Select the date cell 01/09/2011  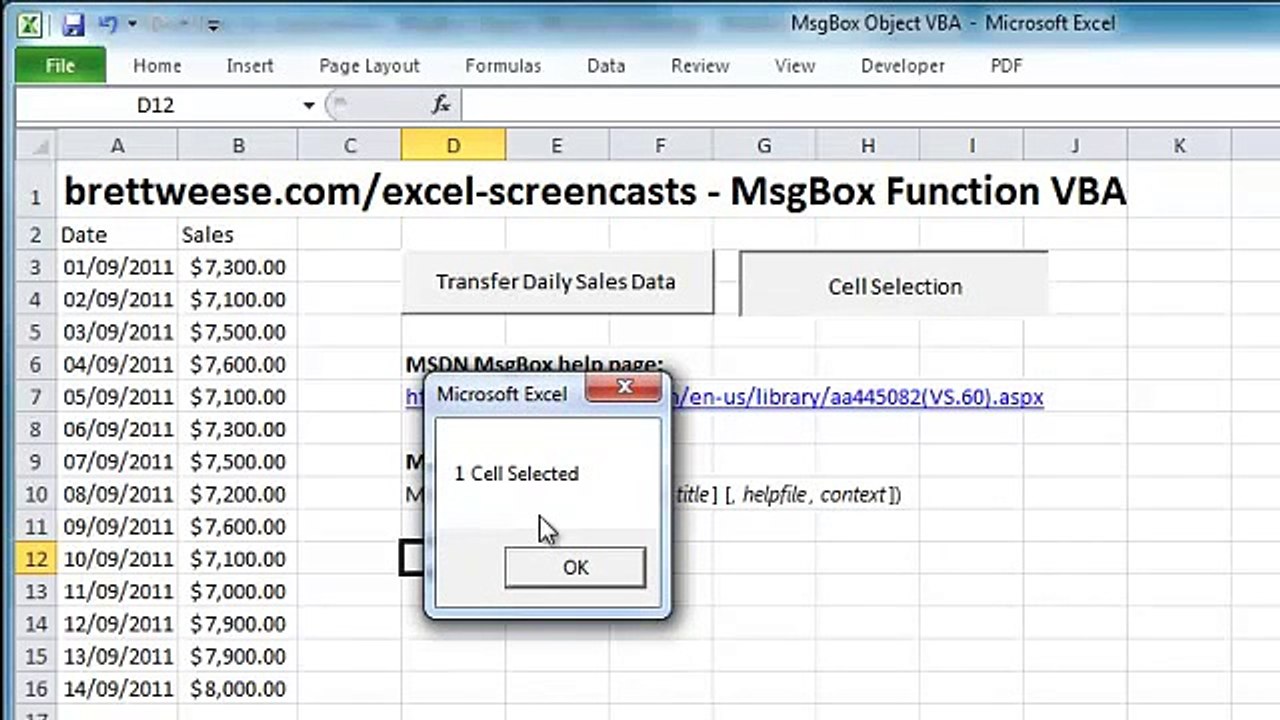(117, 267)
